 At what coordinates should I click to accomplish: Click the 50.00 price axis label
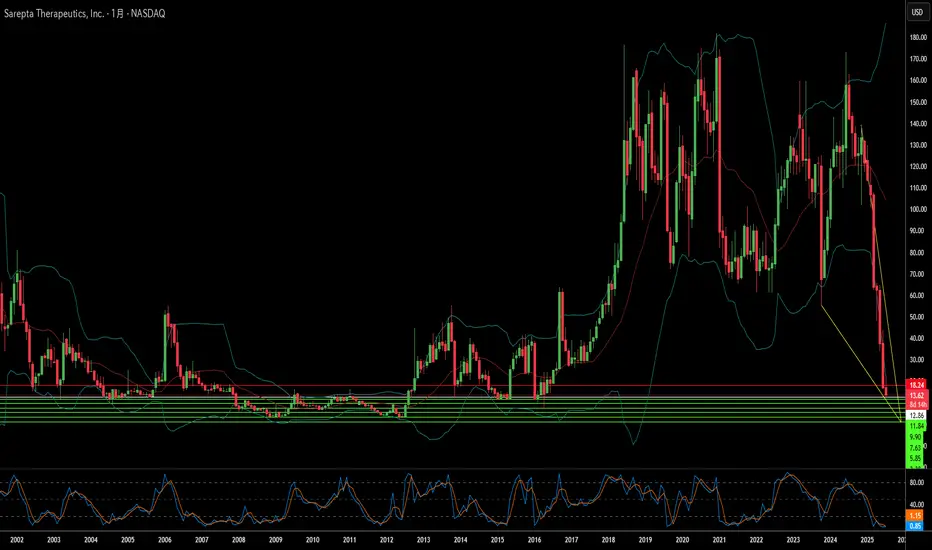click(918, 317)
